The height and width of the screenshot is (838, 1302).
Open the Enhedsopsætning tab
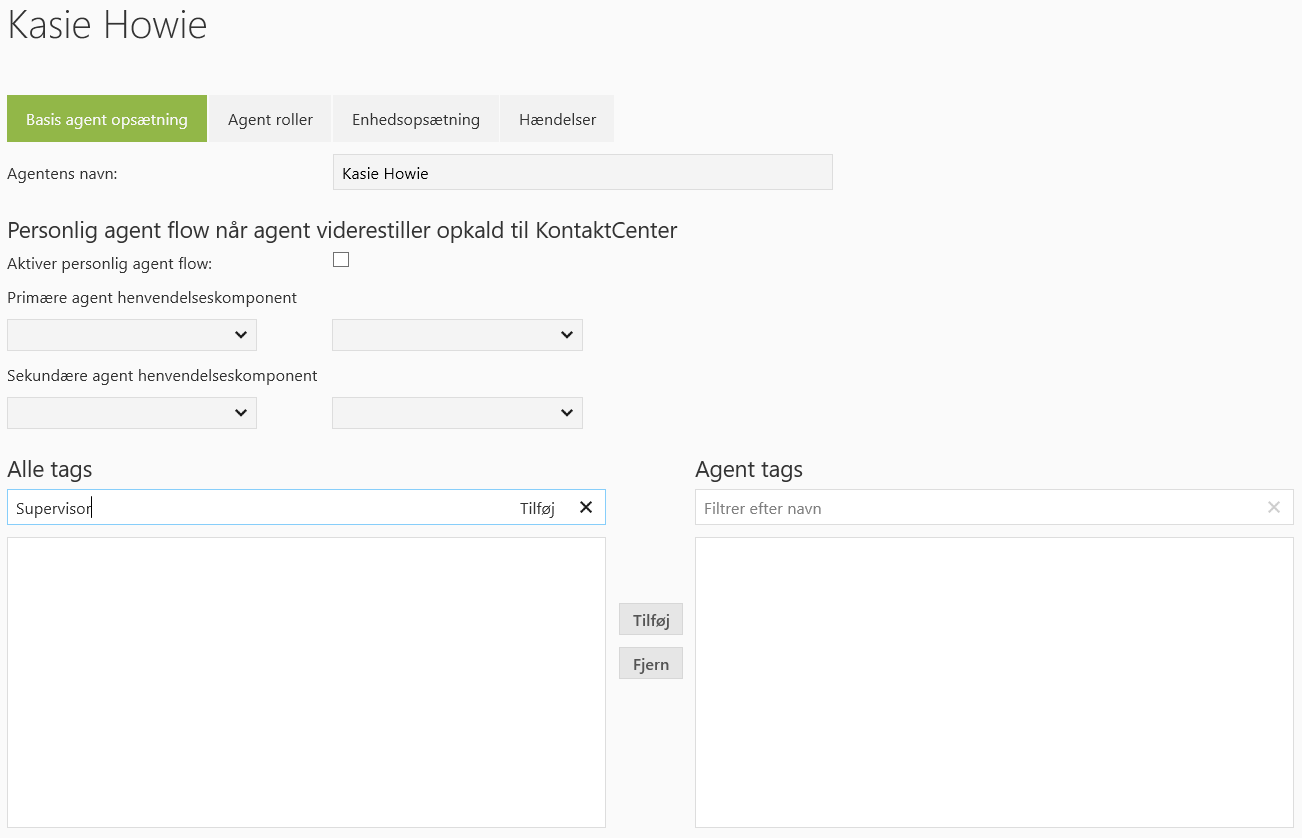click(415, 119)
